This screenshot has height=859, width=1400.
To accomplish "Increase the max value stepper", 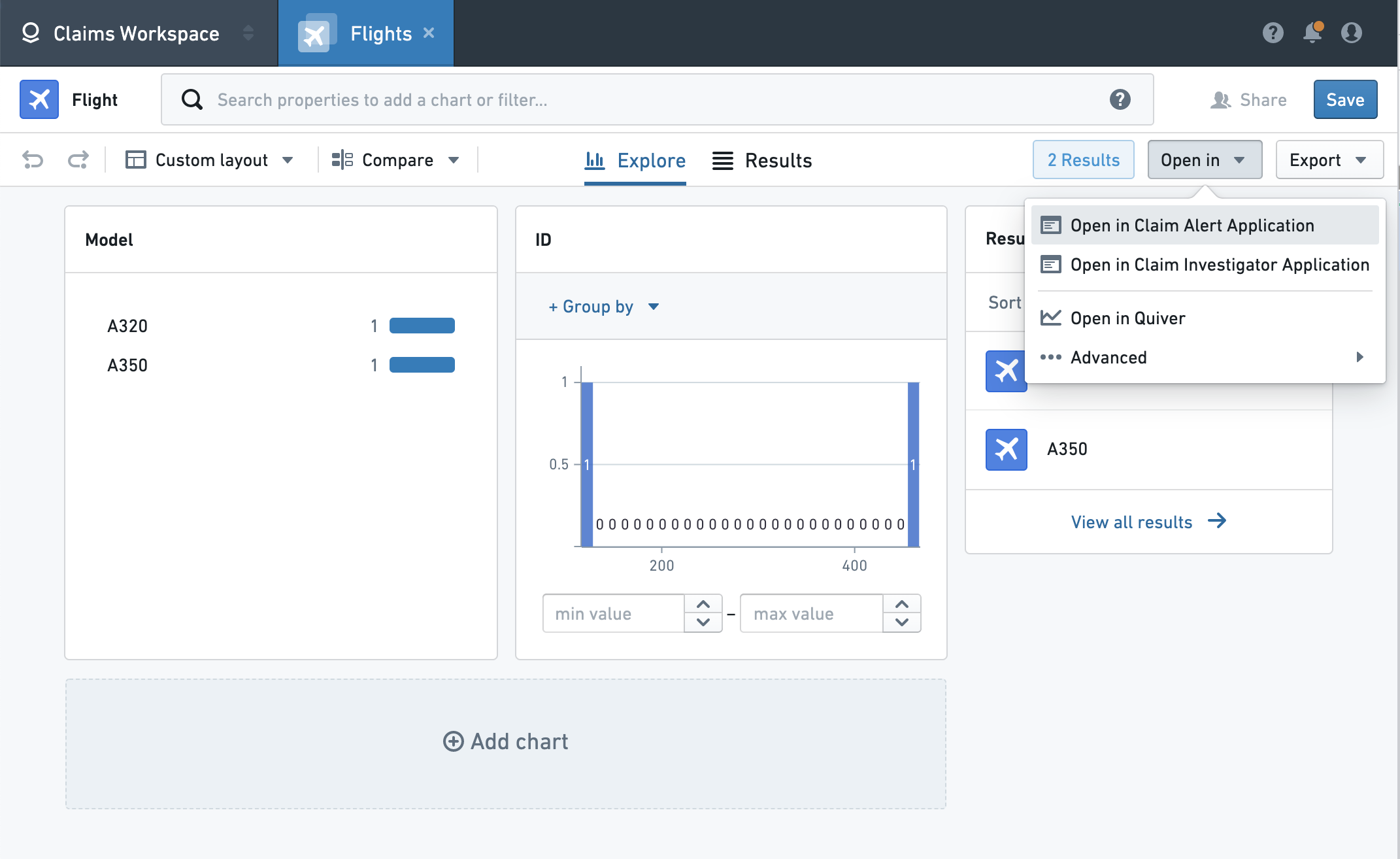I will point(902,604).
